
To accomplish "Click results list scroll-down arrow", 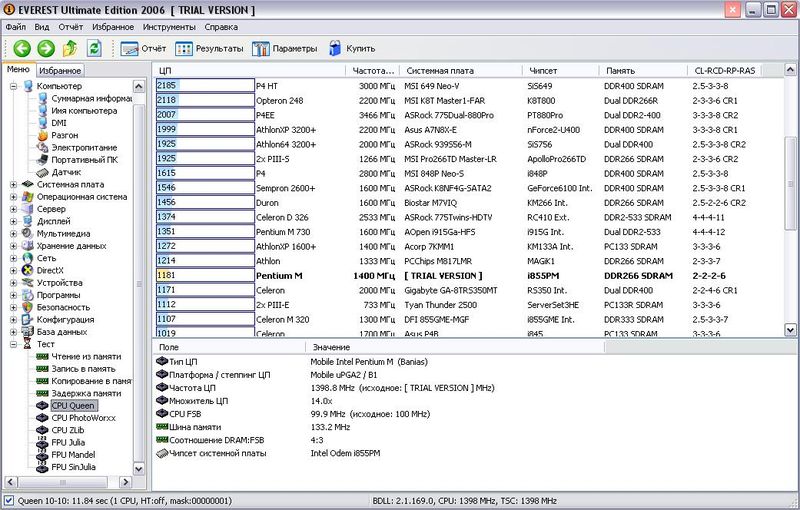I will (790, 329).
